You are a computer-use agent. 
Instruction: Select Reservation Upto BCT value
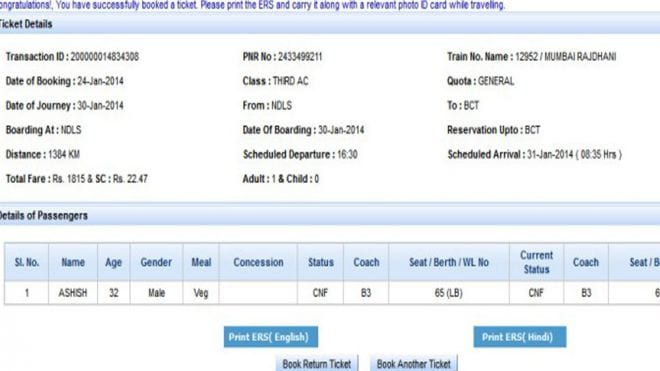532,130
